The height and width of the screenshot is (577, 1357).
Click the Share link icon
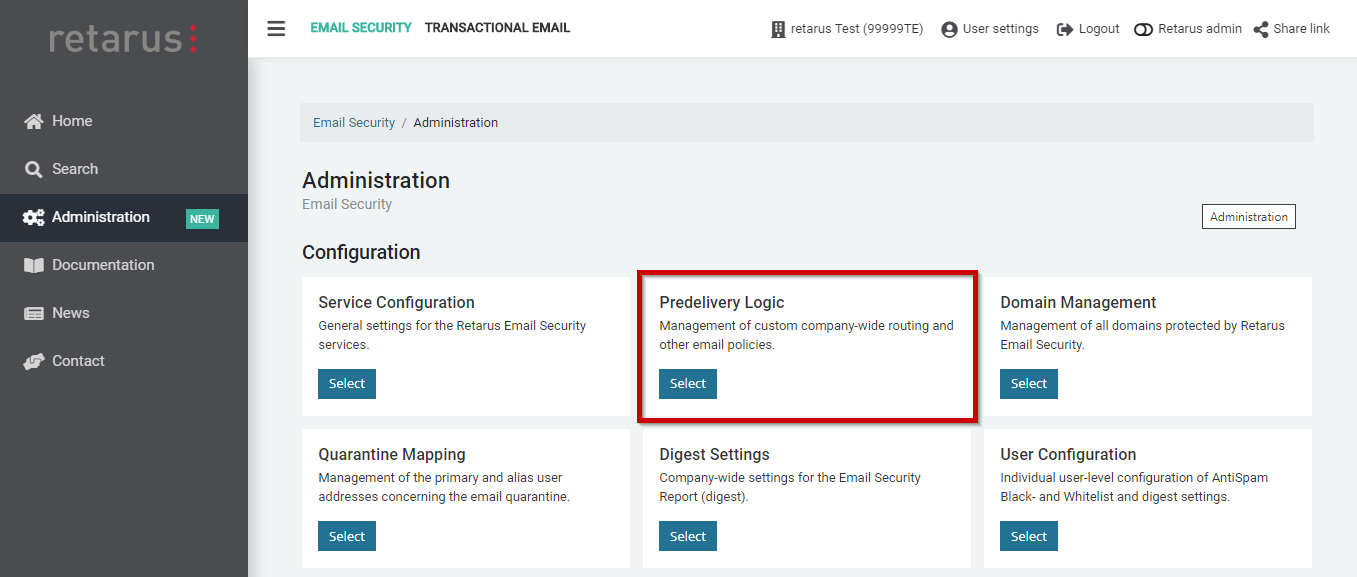[x=1261, y=29]
